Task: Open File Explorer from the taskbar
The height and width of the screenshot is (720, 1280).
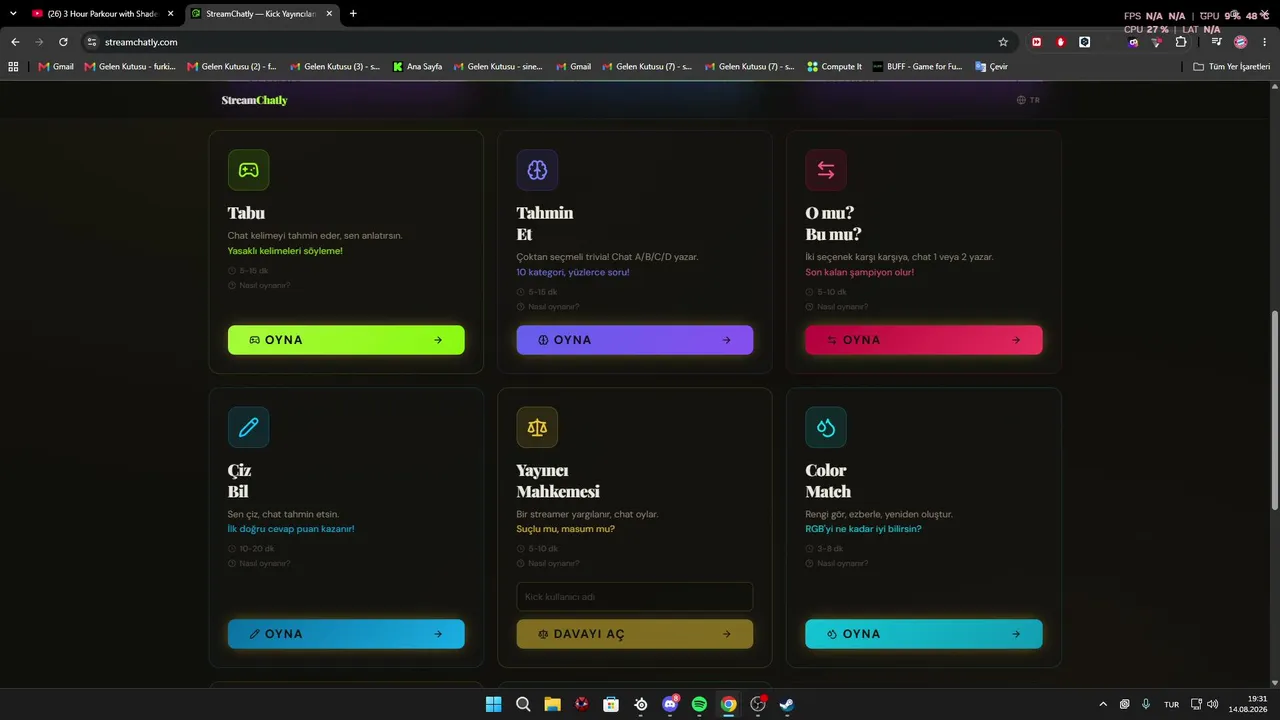Action: [x=552, y=704]
